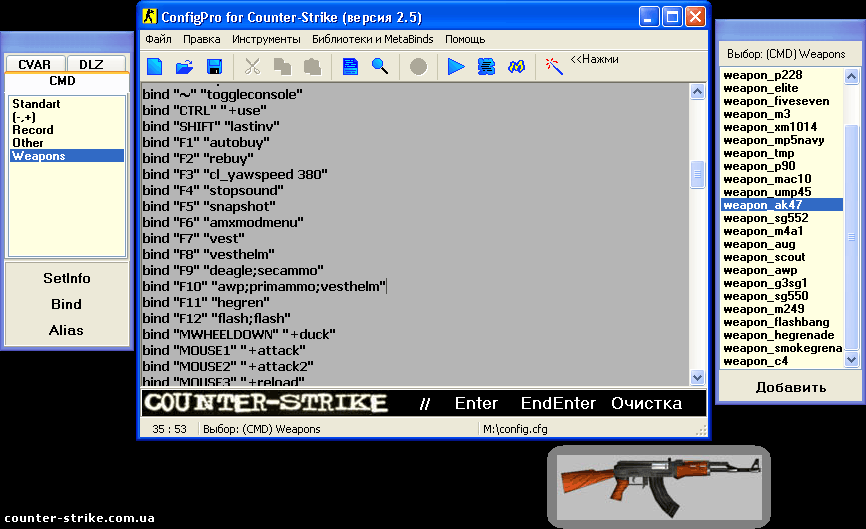Click the Bind button
Image resolution: width=866 pixels, height=529 pixels.
coord(66,304)
